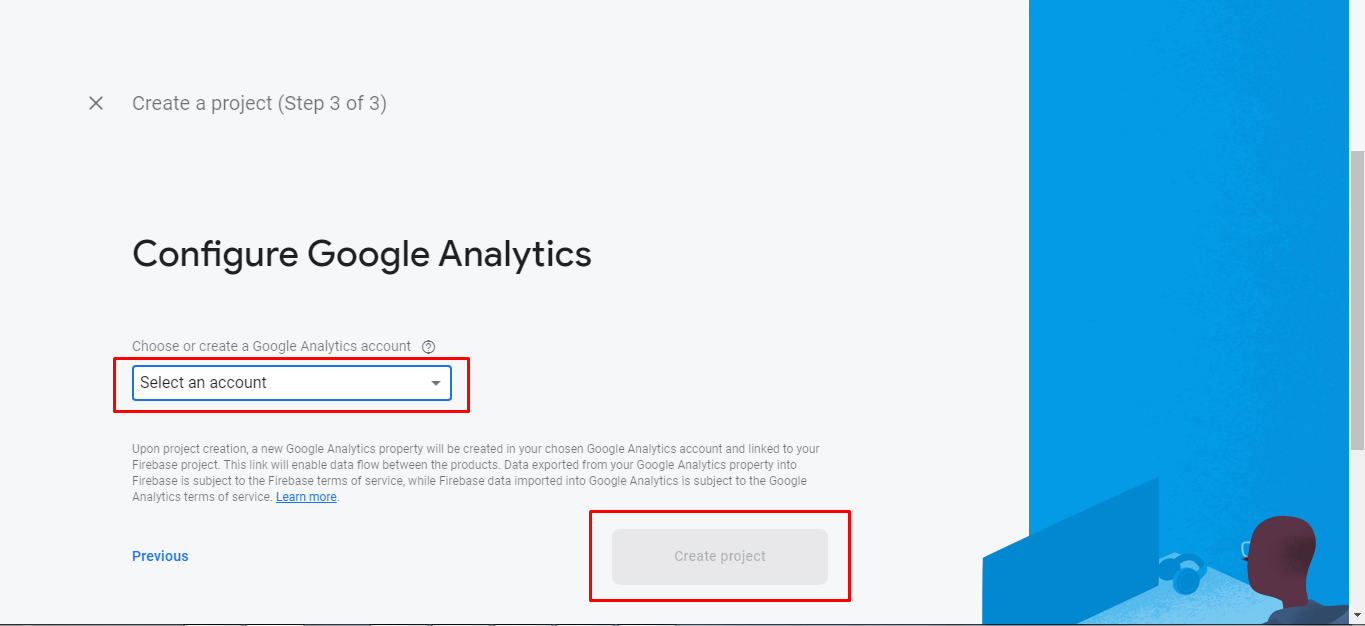This screenshot has width=1365, height=626.
Task: Open the Learn more link
Action: click(x=306, y=497)
